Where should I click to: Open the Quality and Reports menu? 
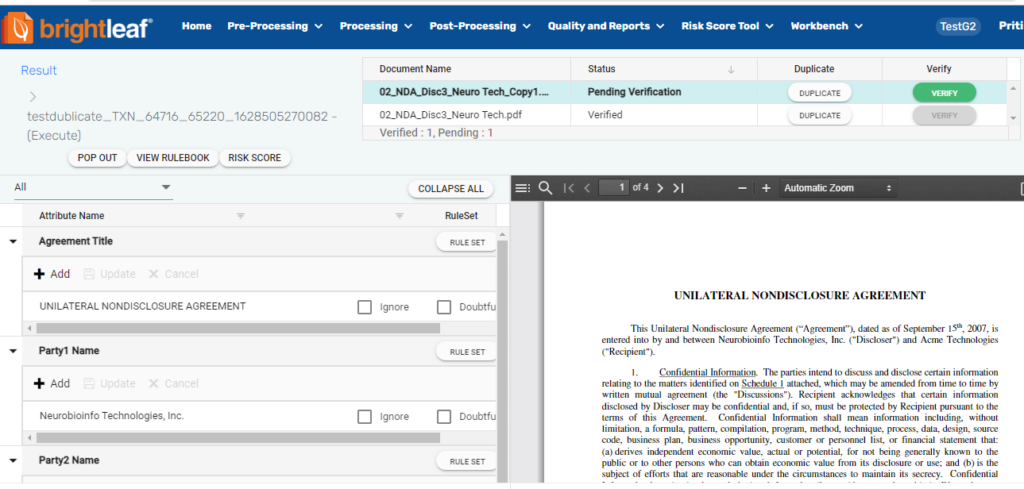(606, 26)
